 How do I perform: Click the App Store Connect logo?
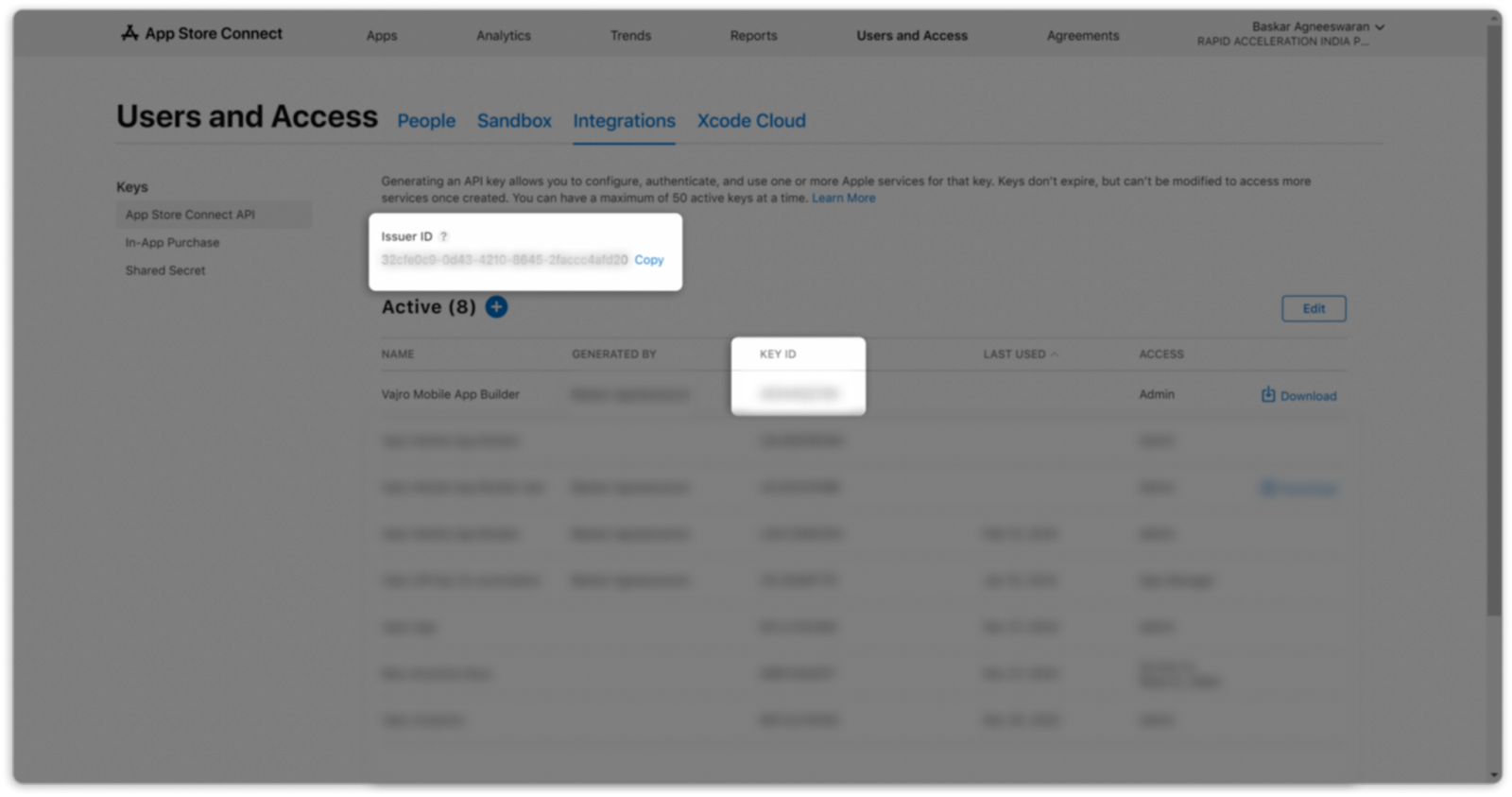click(x=201, y=34)
